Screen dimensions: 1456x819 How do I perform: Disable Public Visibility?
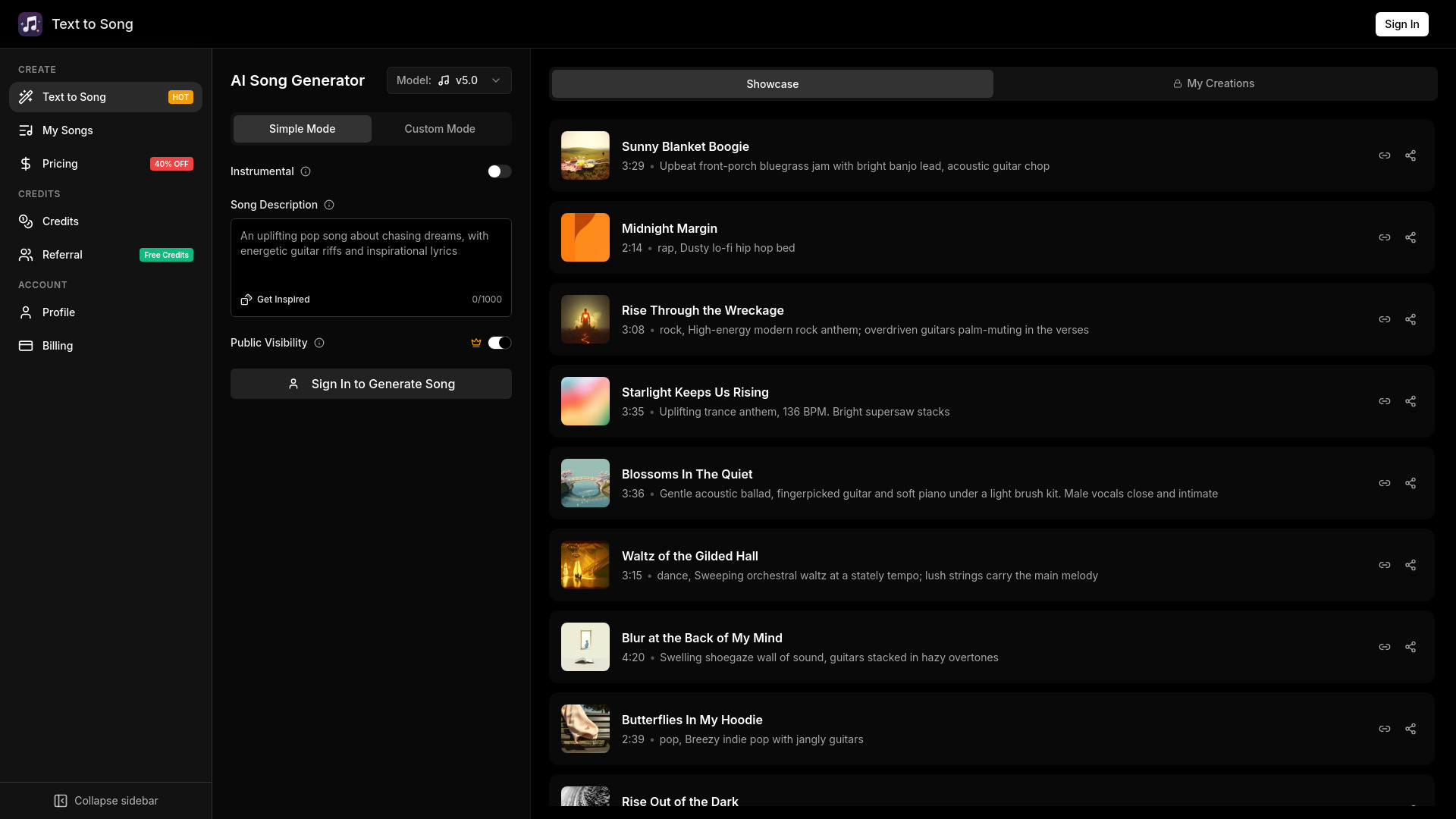500,343
